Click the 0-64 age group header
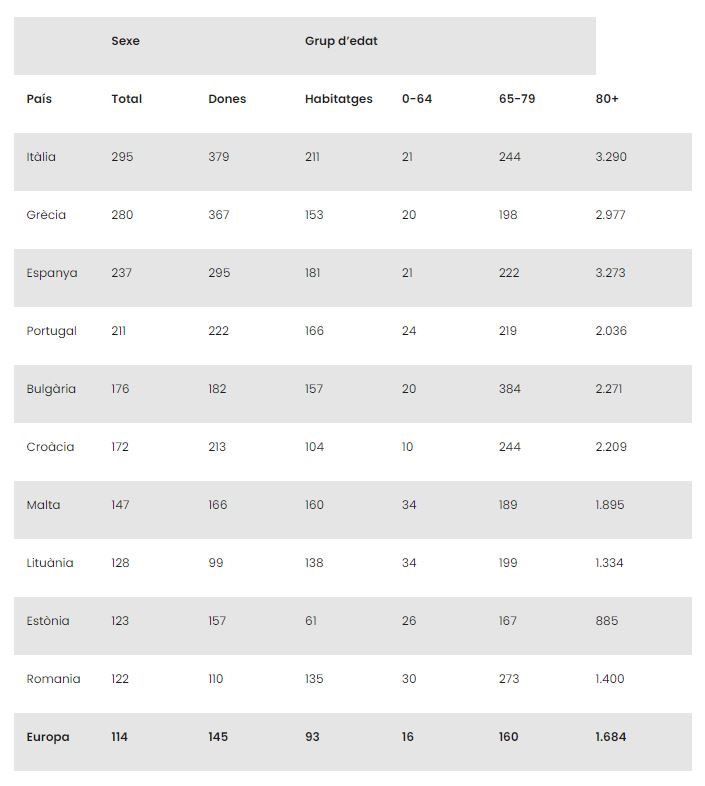The width and height of the screenshot is (705, 786). [417, 99]
